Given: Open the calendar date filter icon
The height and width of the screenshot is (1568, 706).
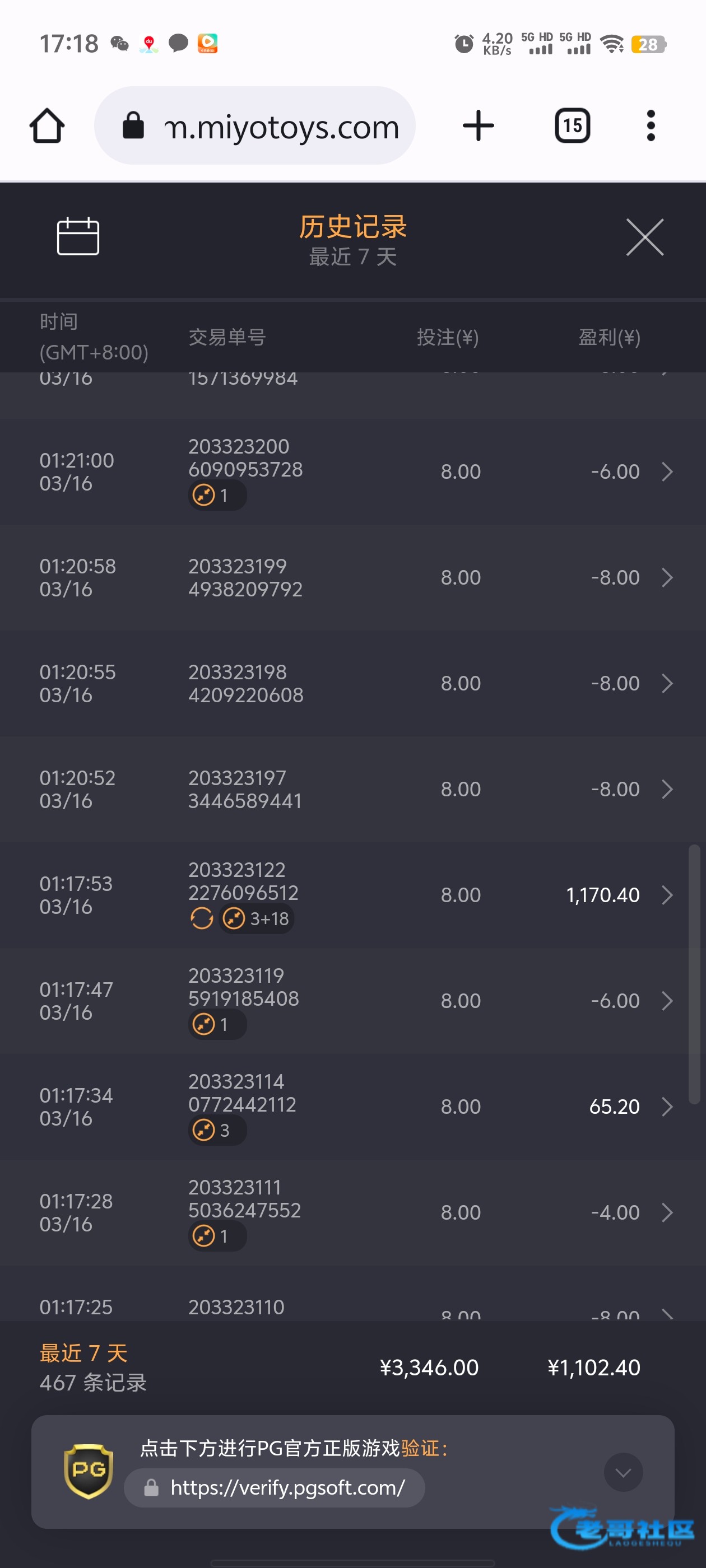Looking at the screenshot, I should (78, 236).
